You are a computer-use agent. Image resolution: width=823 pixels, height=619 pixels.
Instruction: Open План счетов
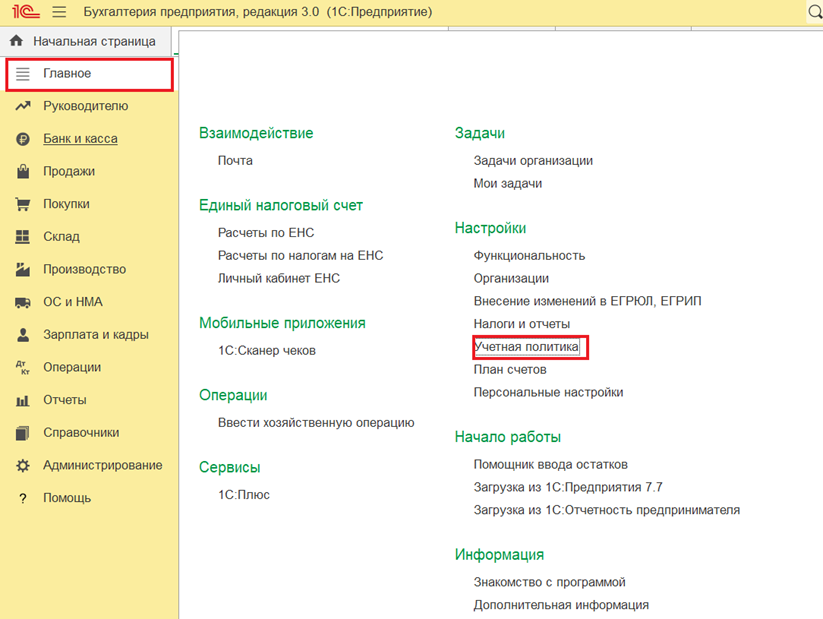510,370
